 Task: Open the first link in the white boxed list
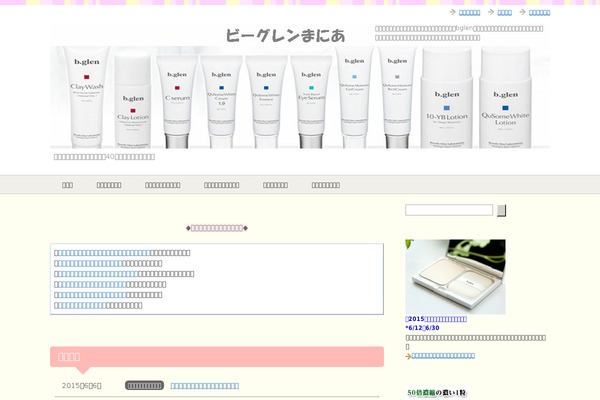coord(104,253)
